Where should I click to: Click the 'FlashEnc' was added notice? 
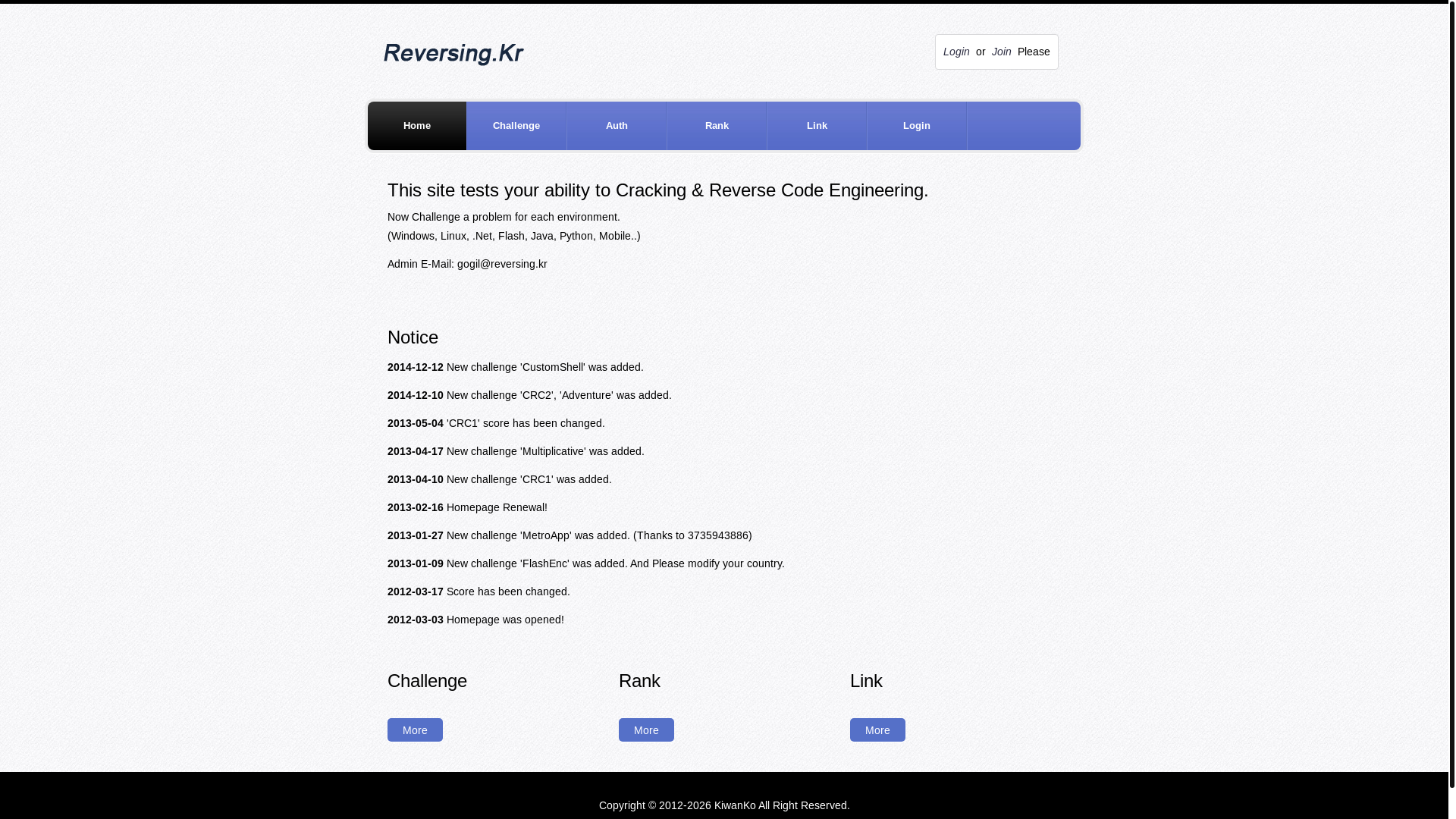586,563
